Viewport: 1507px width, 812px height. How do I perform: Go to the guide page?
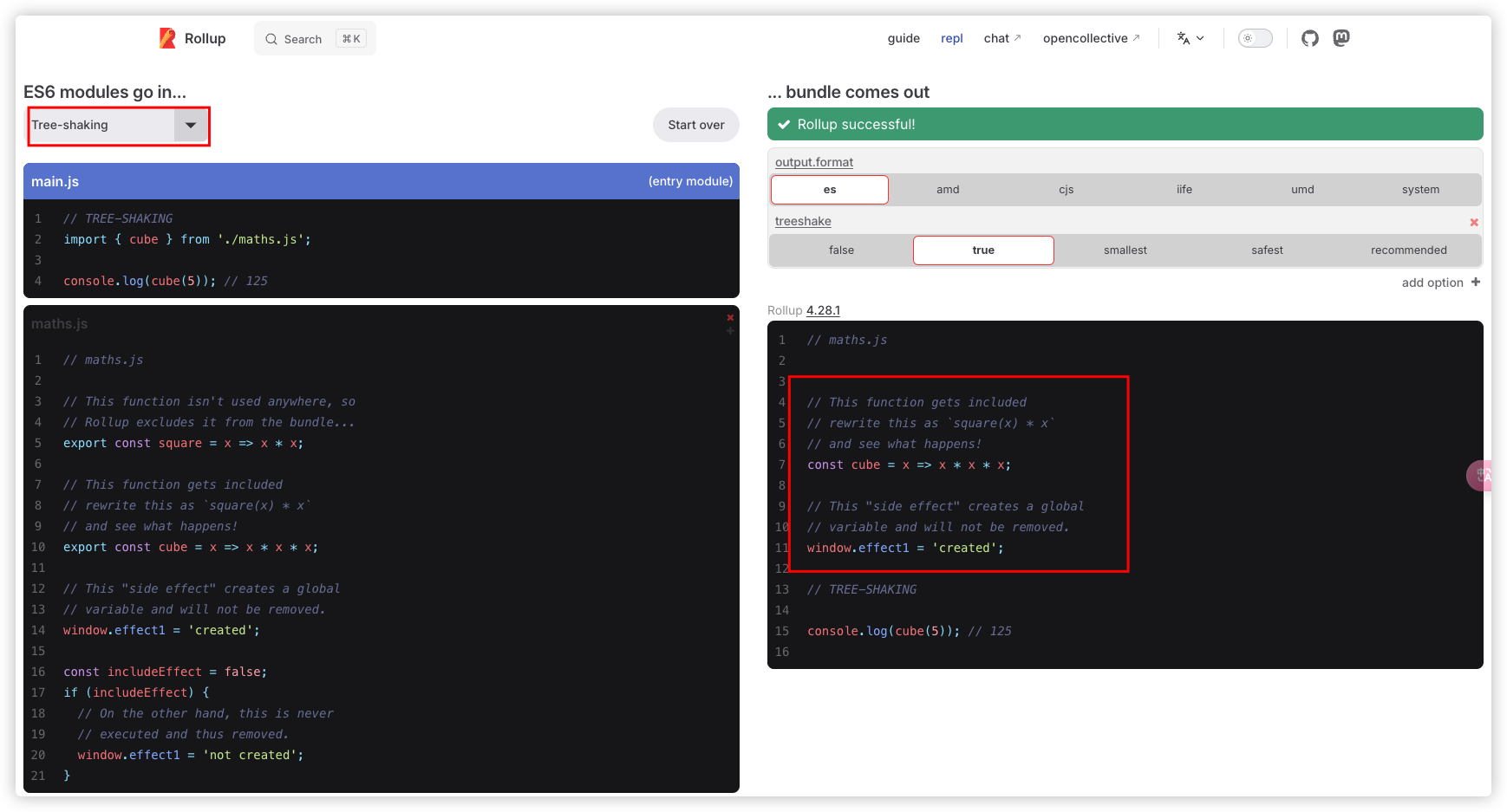[904, 38]
